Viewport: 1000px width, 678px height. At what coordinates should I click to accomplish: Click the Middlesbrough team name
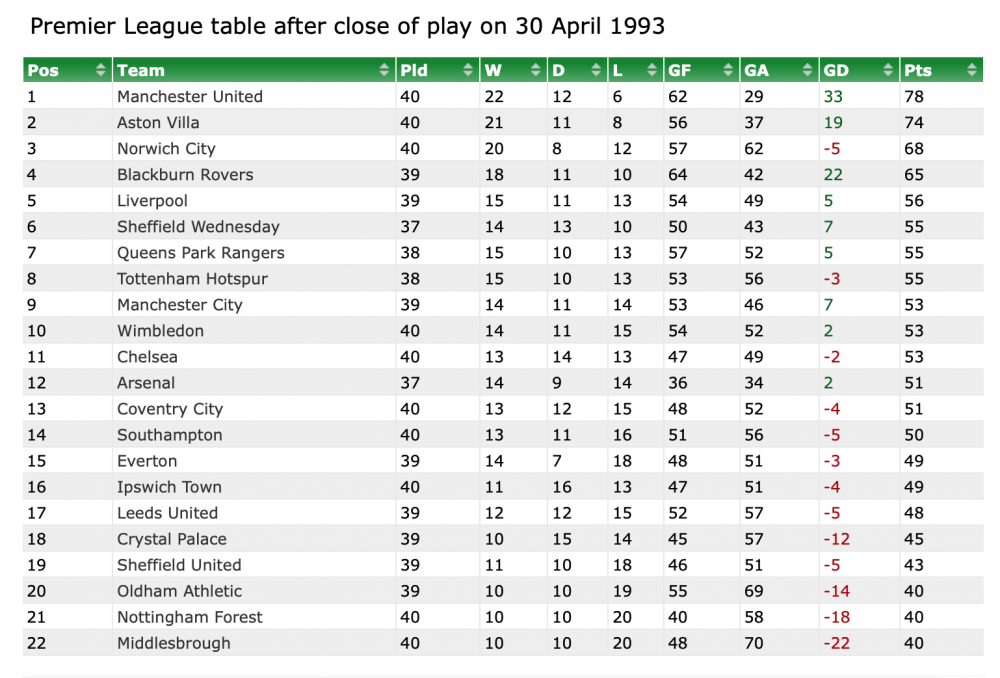(173, 643)
